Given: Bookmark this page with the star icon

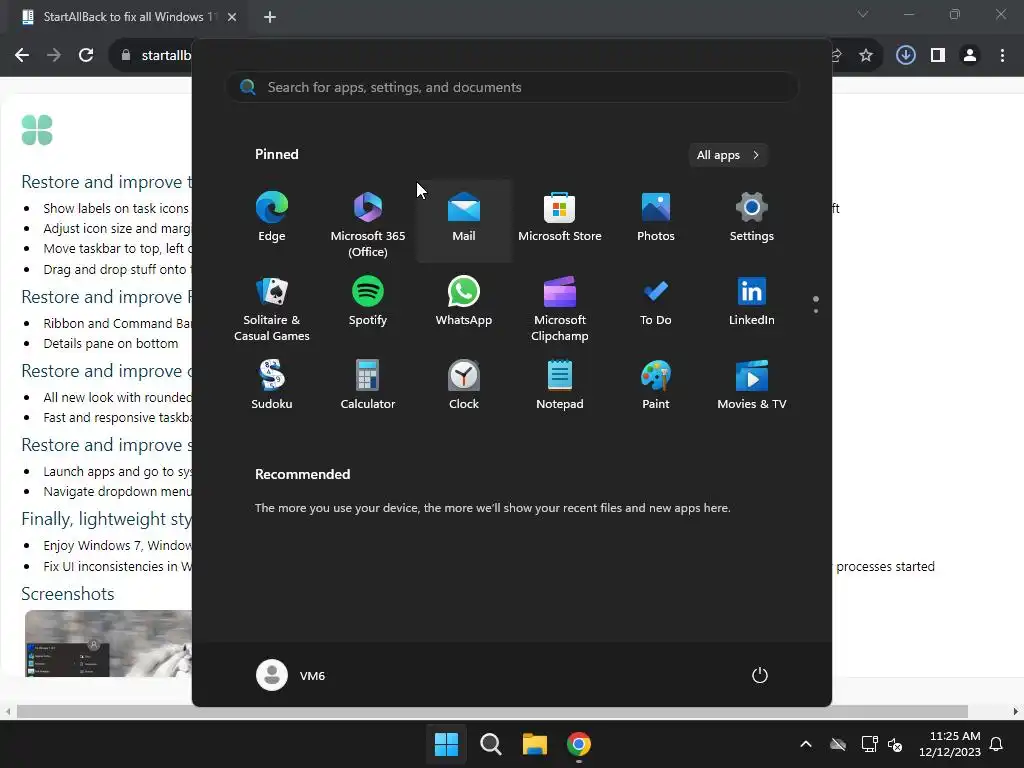Looking at the screenshot, I should (865, 56).
